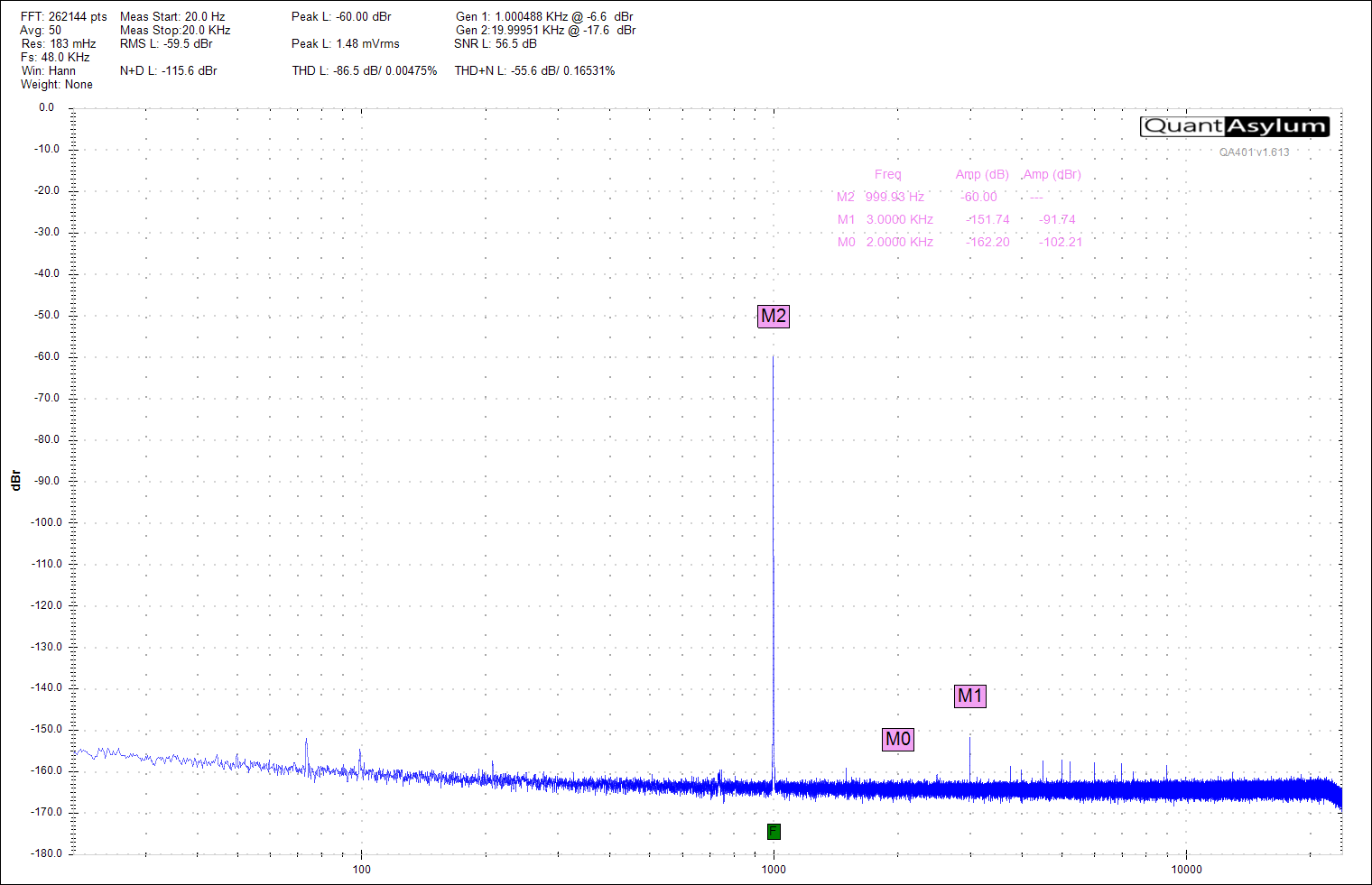Select Meas Start: 20.0 Hz text
Image resolution: width=1372 pixels, height=885 pixels.
pos(172,17)
